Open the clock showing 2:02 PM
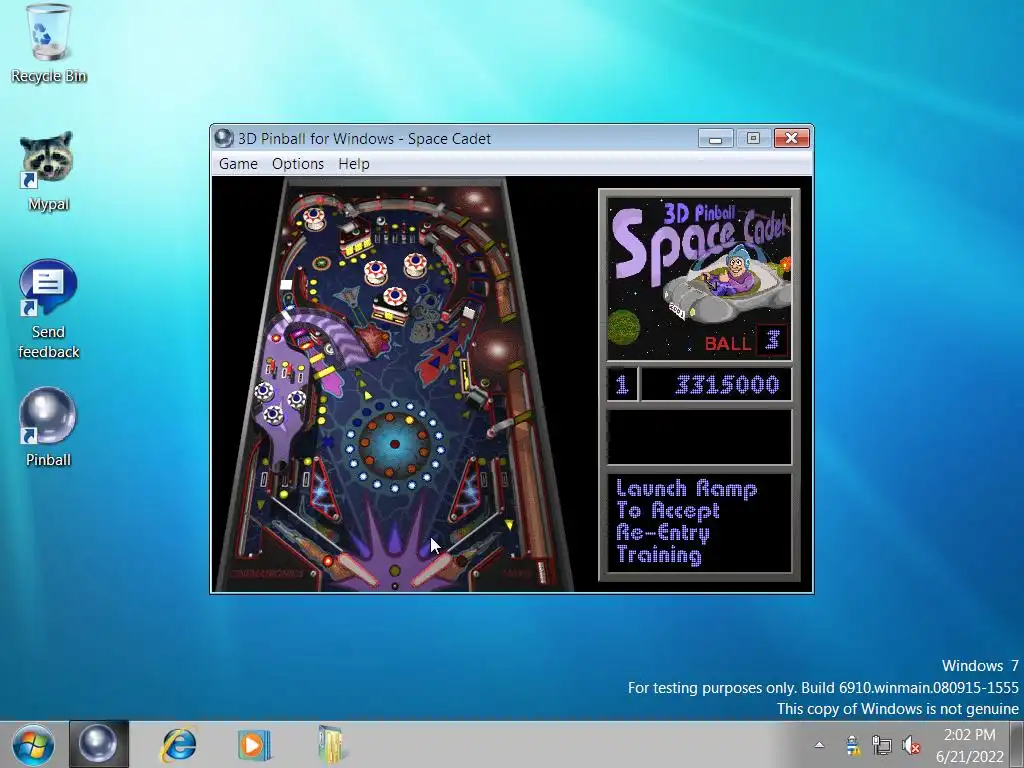 [970, 745]
